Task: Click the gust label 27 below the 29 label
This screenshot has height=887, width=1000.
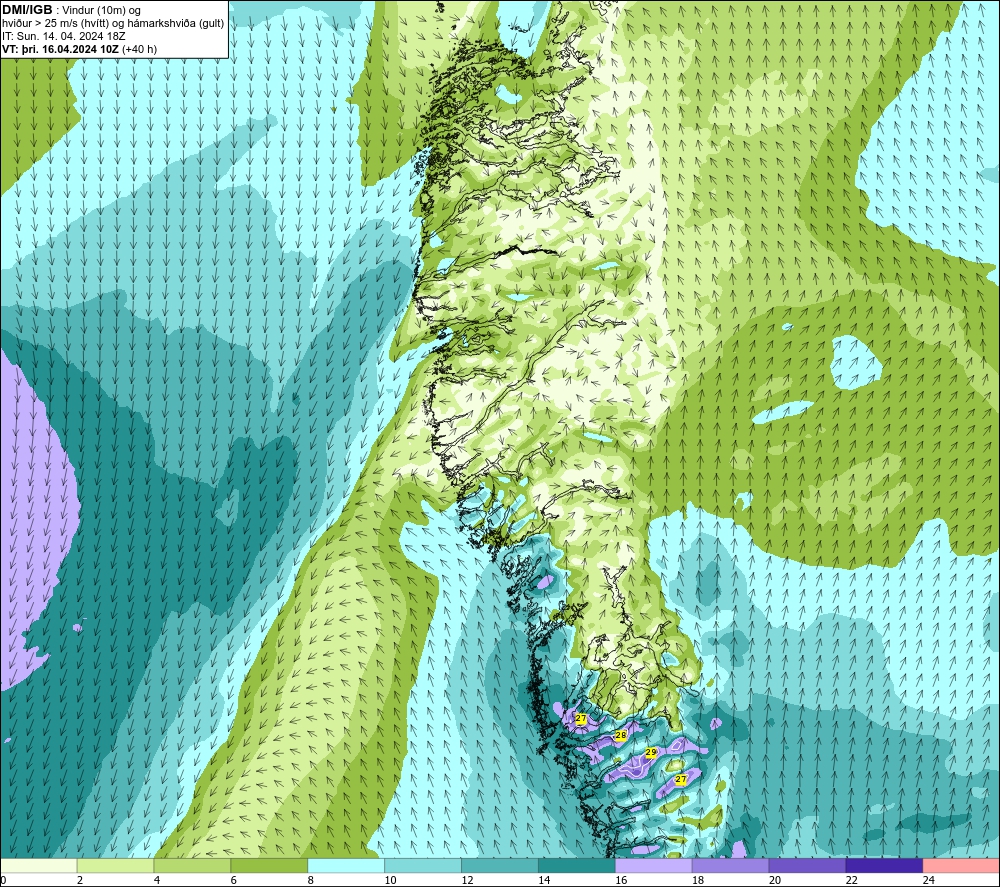Action: pos(680,779)
